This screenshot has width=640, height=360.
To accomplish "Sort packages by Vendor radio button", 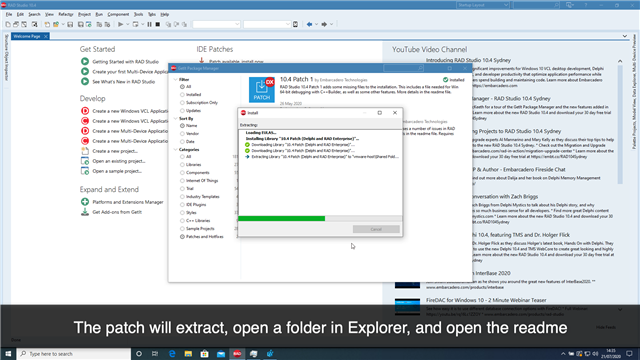I will click(182, 133).
